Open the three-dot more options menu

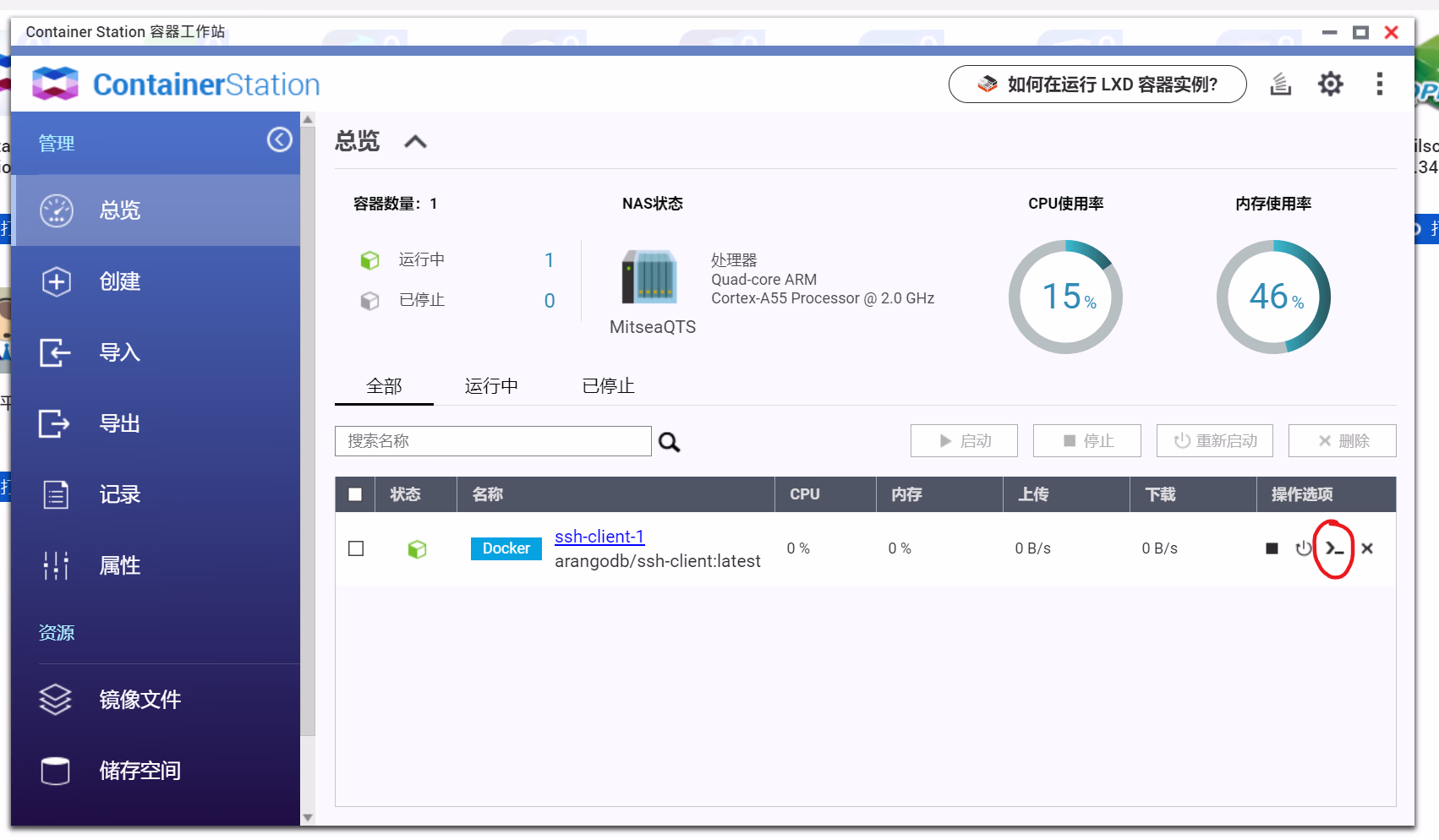click(1379, 85)
